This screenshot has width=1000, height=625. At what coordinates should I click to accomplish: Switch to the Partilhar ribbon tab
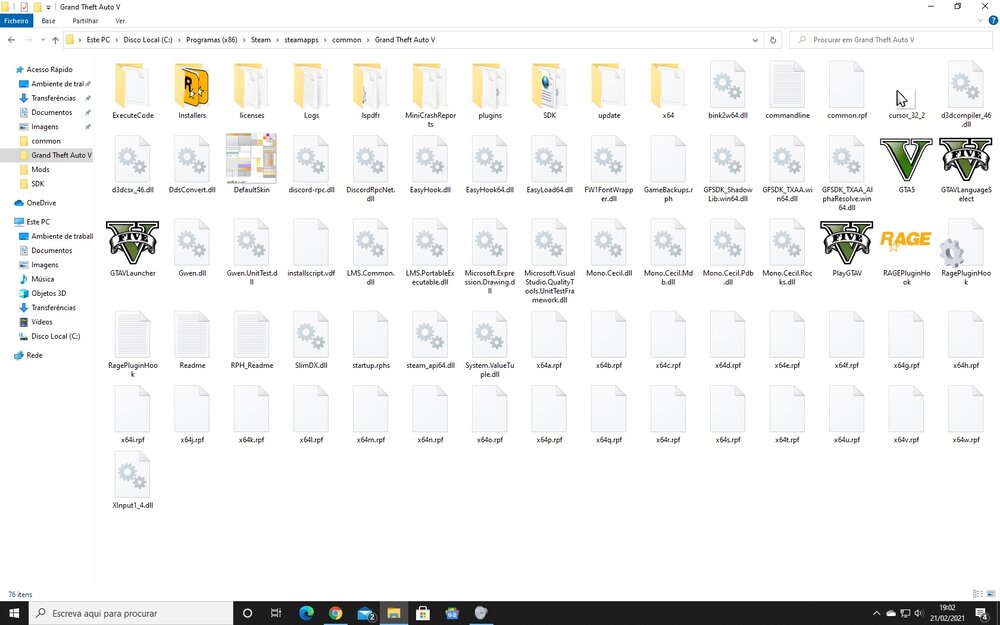coord(85,20)
